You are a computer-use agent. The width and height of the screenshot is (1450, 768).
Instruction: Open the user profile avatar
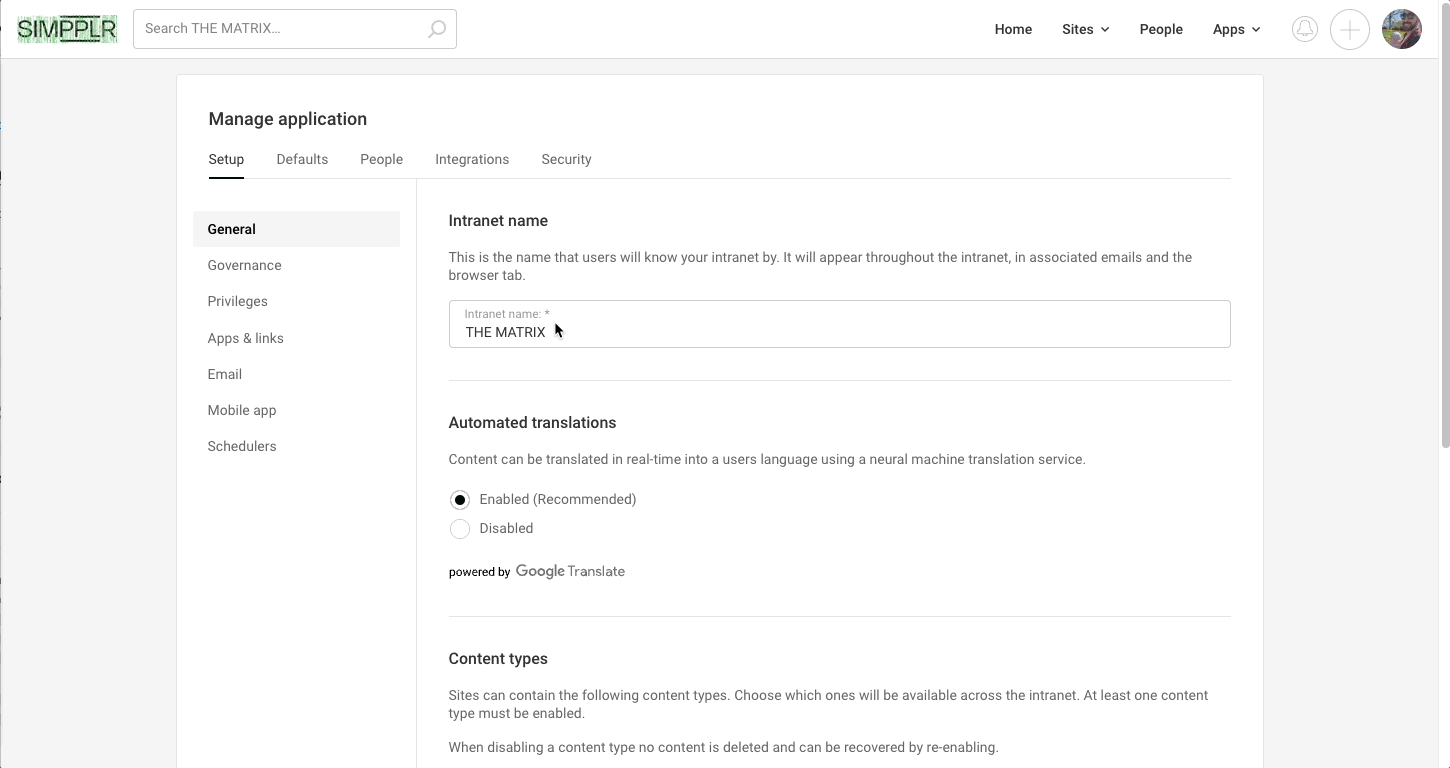point(1401,29)
